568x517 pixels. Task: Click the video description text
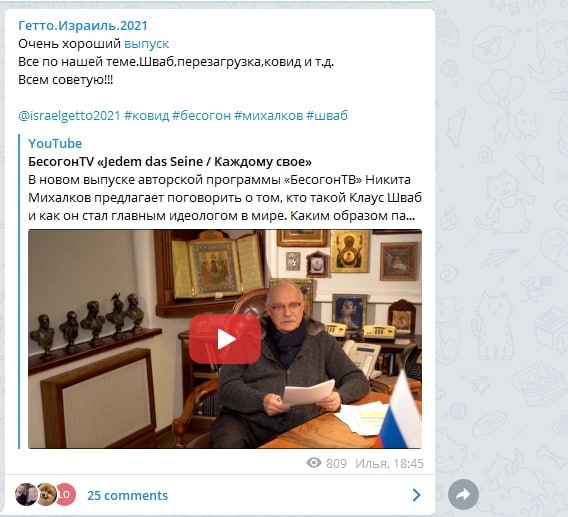click(x=225, y=198)
